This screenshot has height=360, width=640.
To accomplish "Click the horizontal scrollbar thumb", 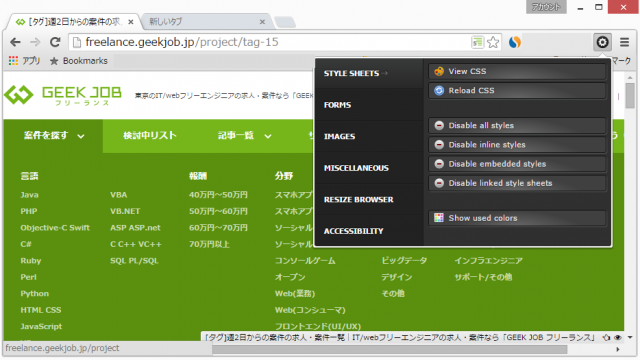I will [x=390, y=349].
